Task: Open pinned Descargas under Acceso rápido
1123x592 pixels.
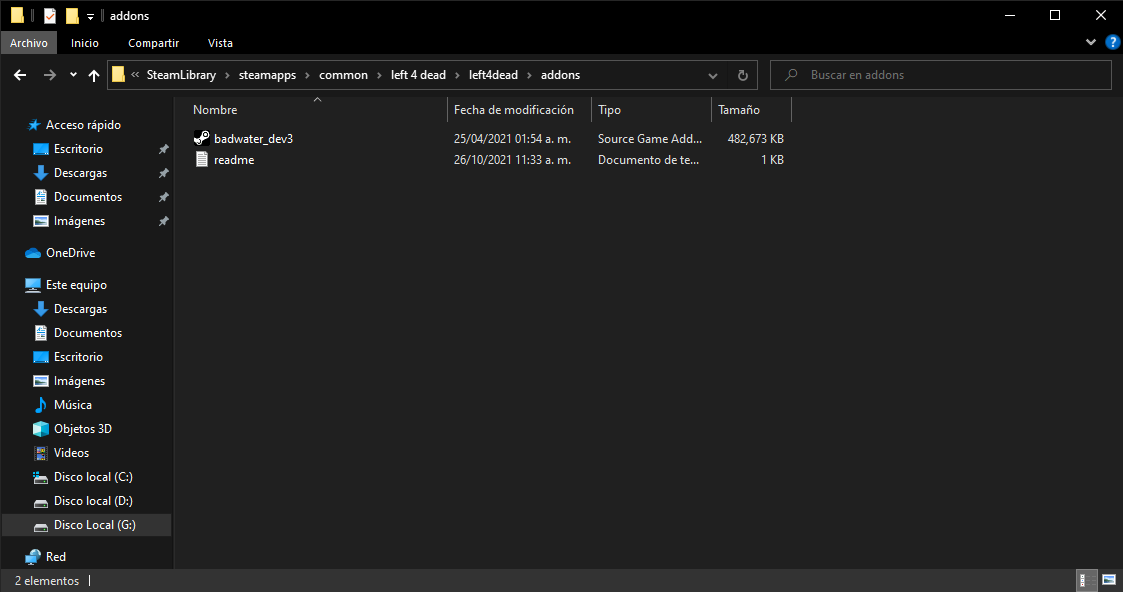Action: click(x=80, y=173)
